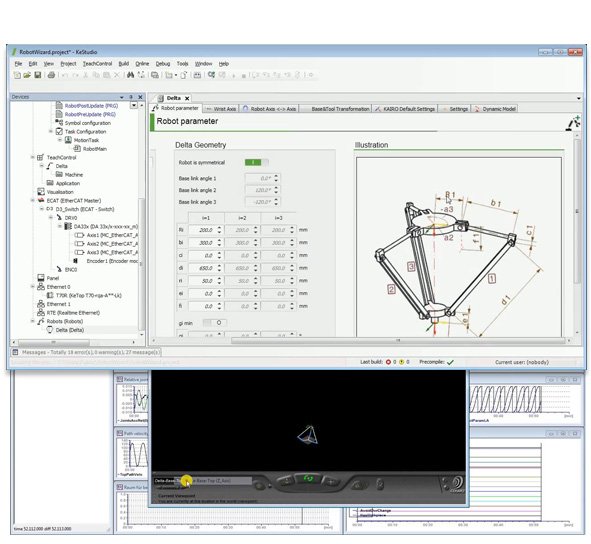Viewport: 591px width, 544px height.
Task: Collapse the TeachControl tree node
Action: click(33, 157)
